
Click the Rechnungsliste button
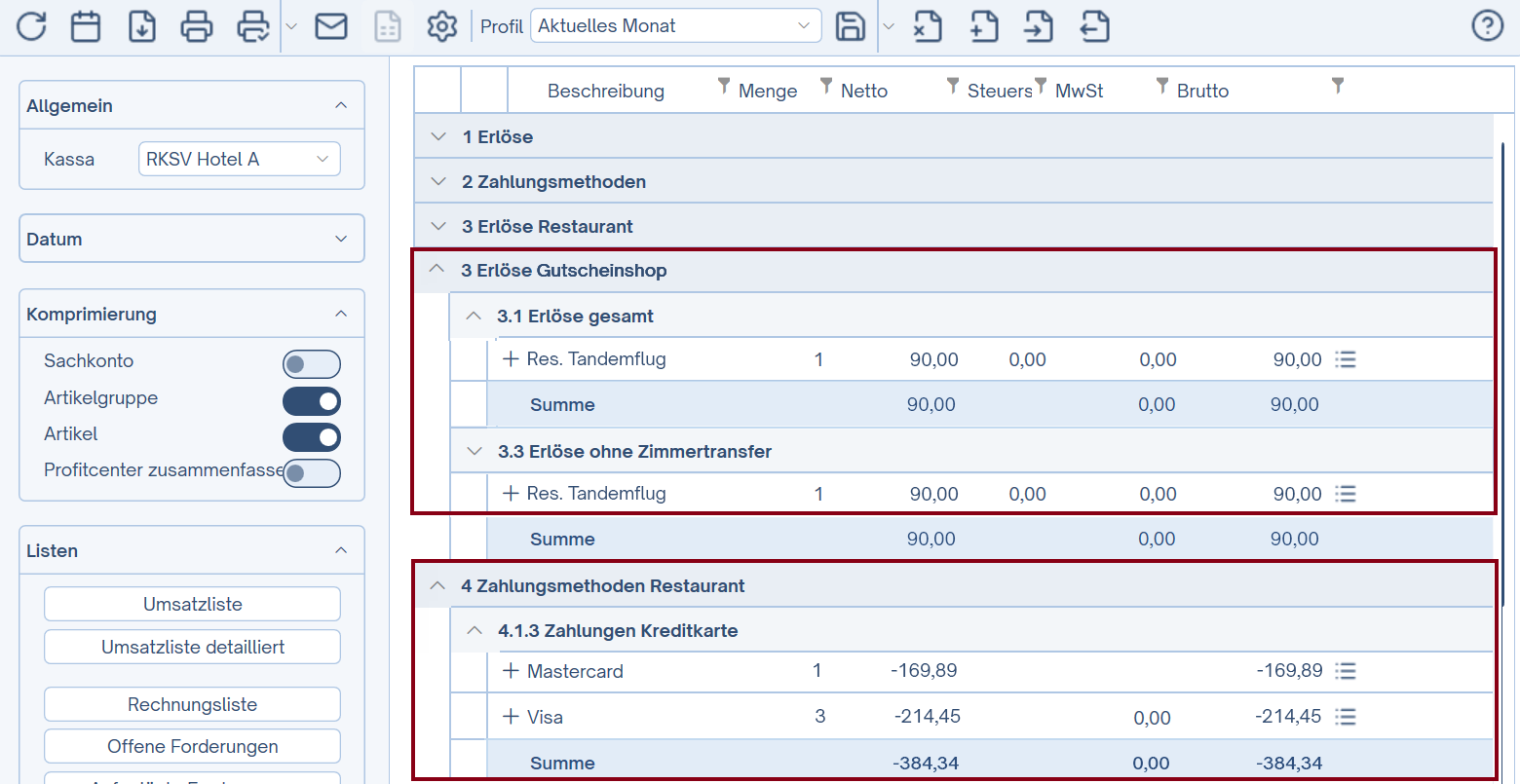coord(192,704)
